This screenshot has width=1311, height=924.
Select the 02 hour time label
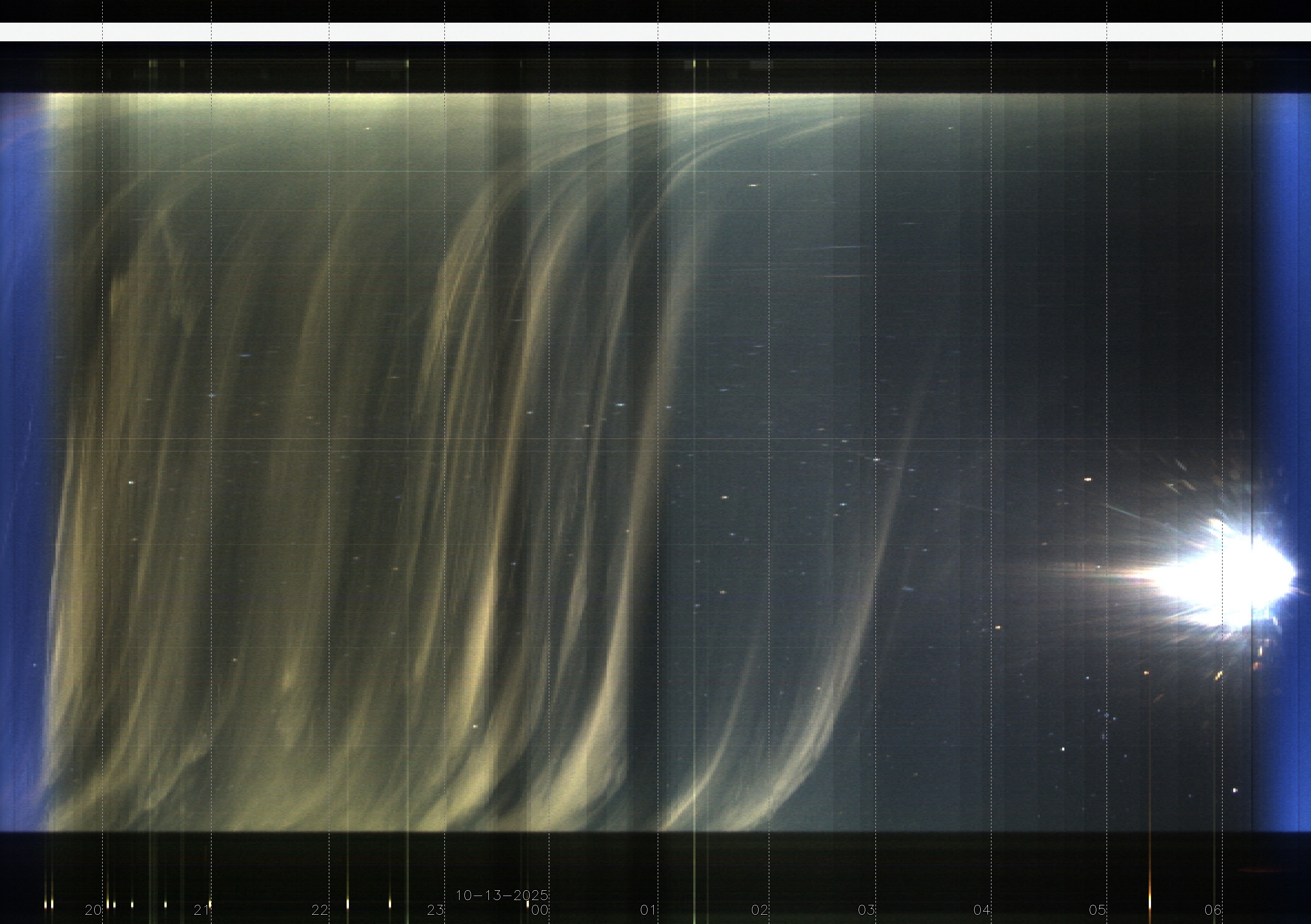[759, 910]
